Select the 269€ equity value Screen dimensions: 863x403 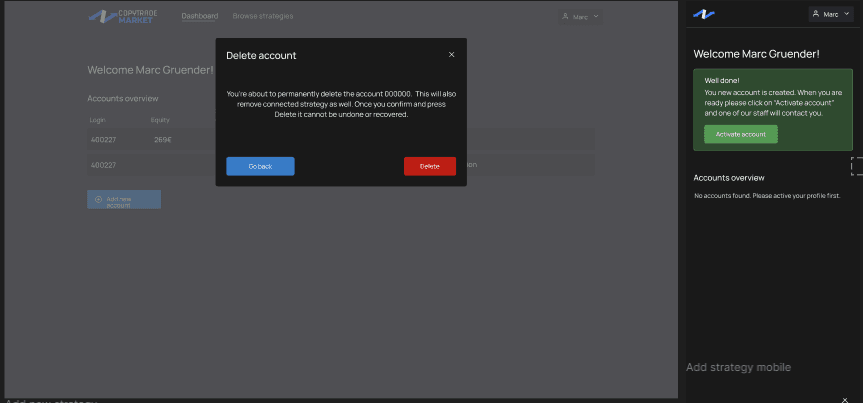(x=163, y=140)
